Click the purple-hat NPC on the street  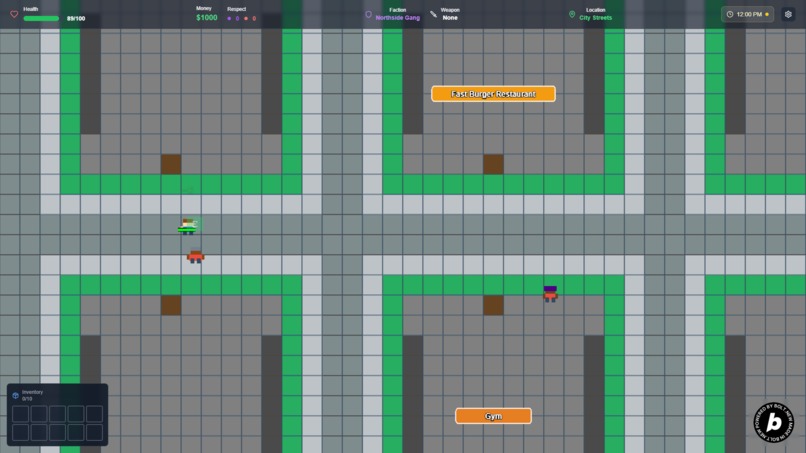tap(551, 294)
